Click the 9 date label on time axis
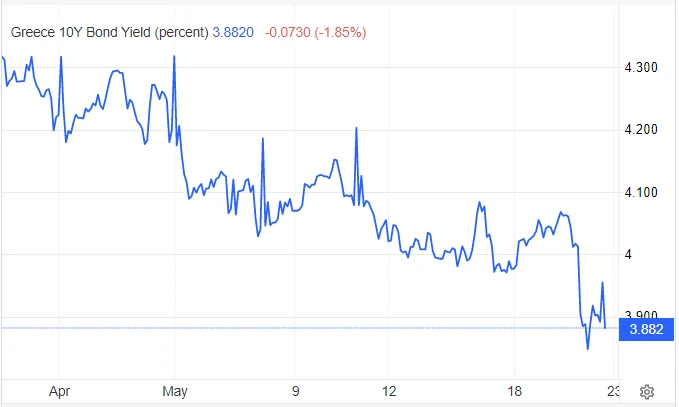Viewport: 679px width, 407px height. (x=295, y=390)
